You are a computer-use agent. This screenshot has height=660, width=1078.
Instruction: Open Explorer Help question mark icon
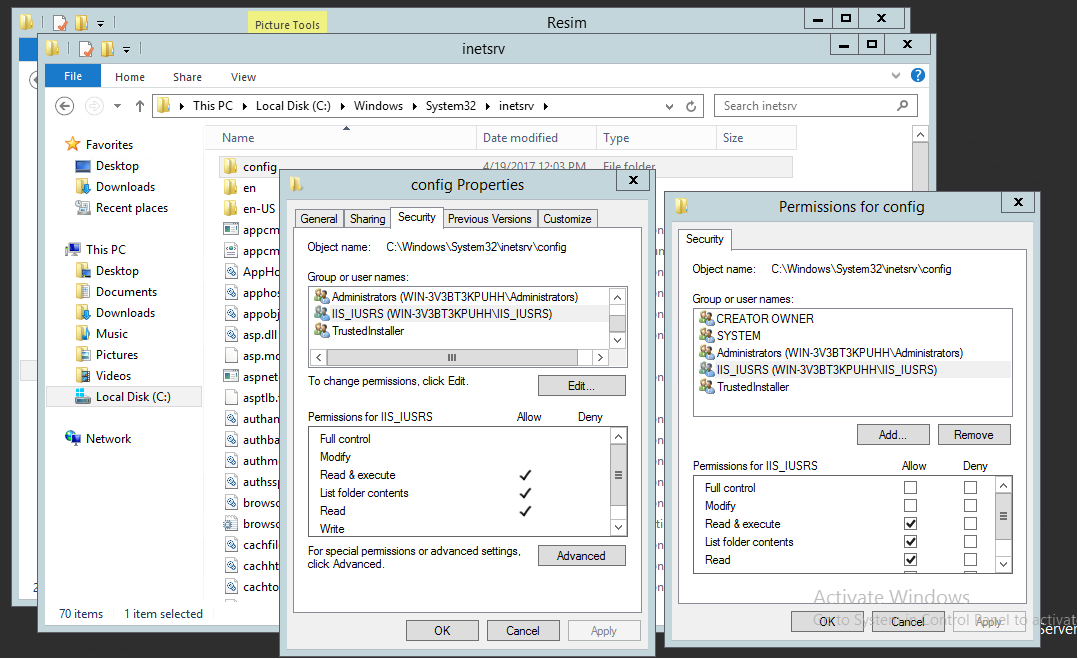click(918, 76)
